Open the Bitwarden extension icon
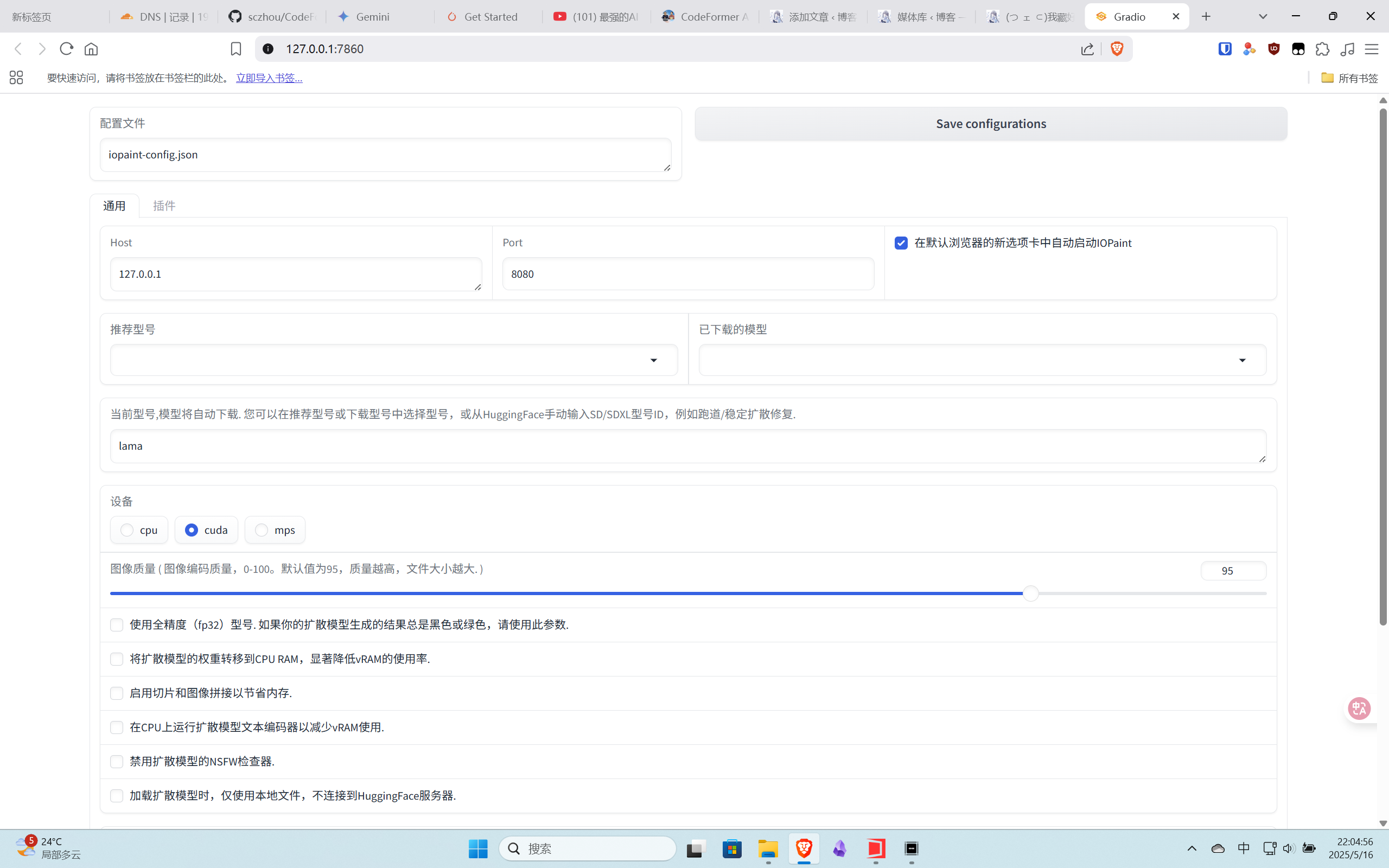The width and height of the screenshot is (1389, 868). 1224,49
